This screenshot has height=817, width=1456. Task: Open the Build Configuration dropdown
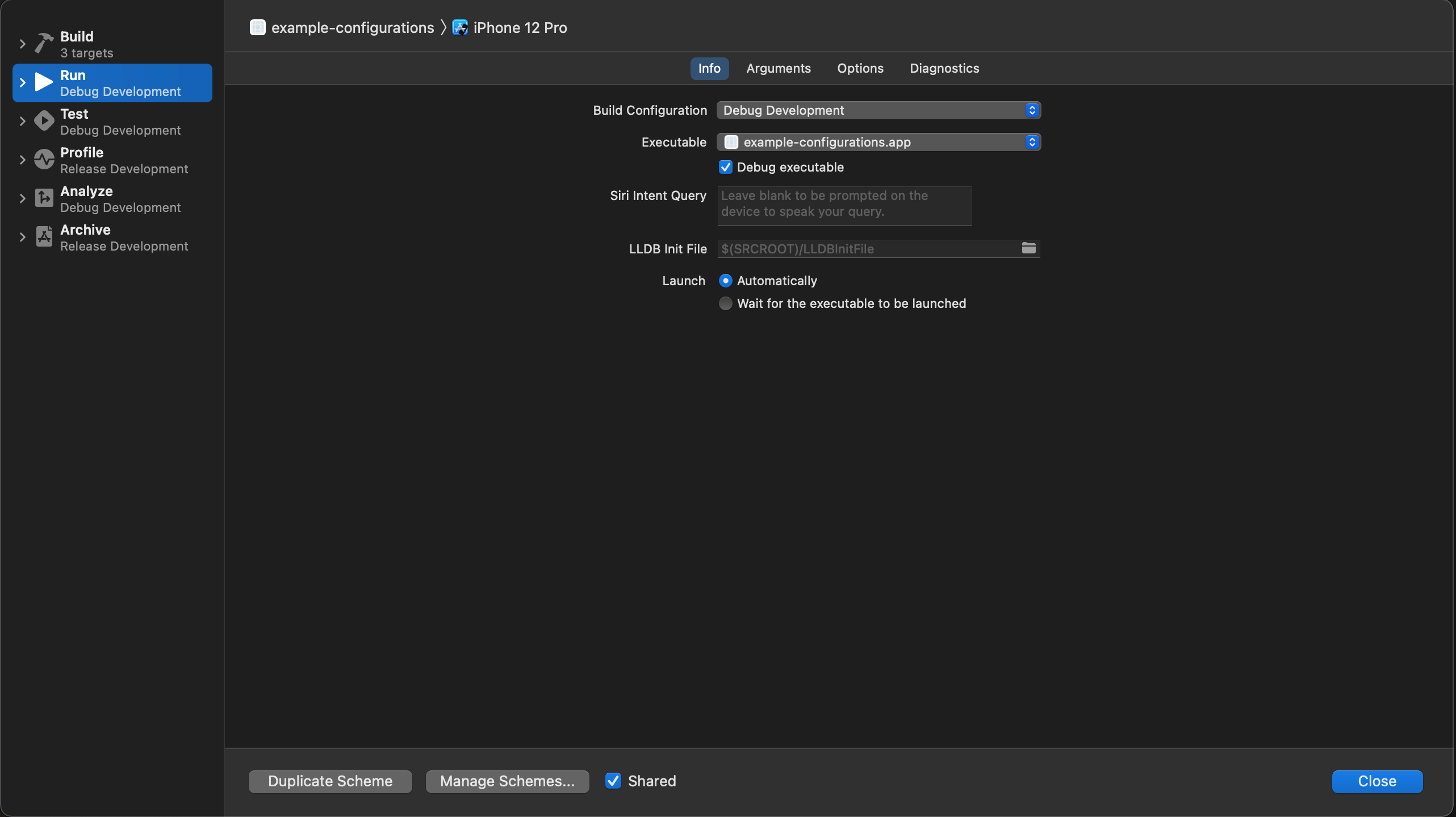[878, 110]
